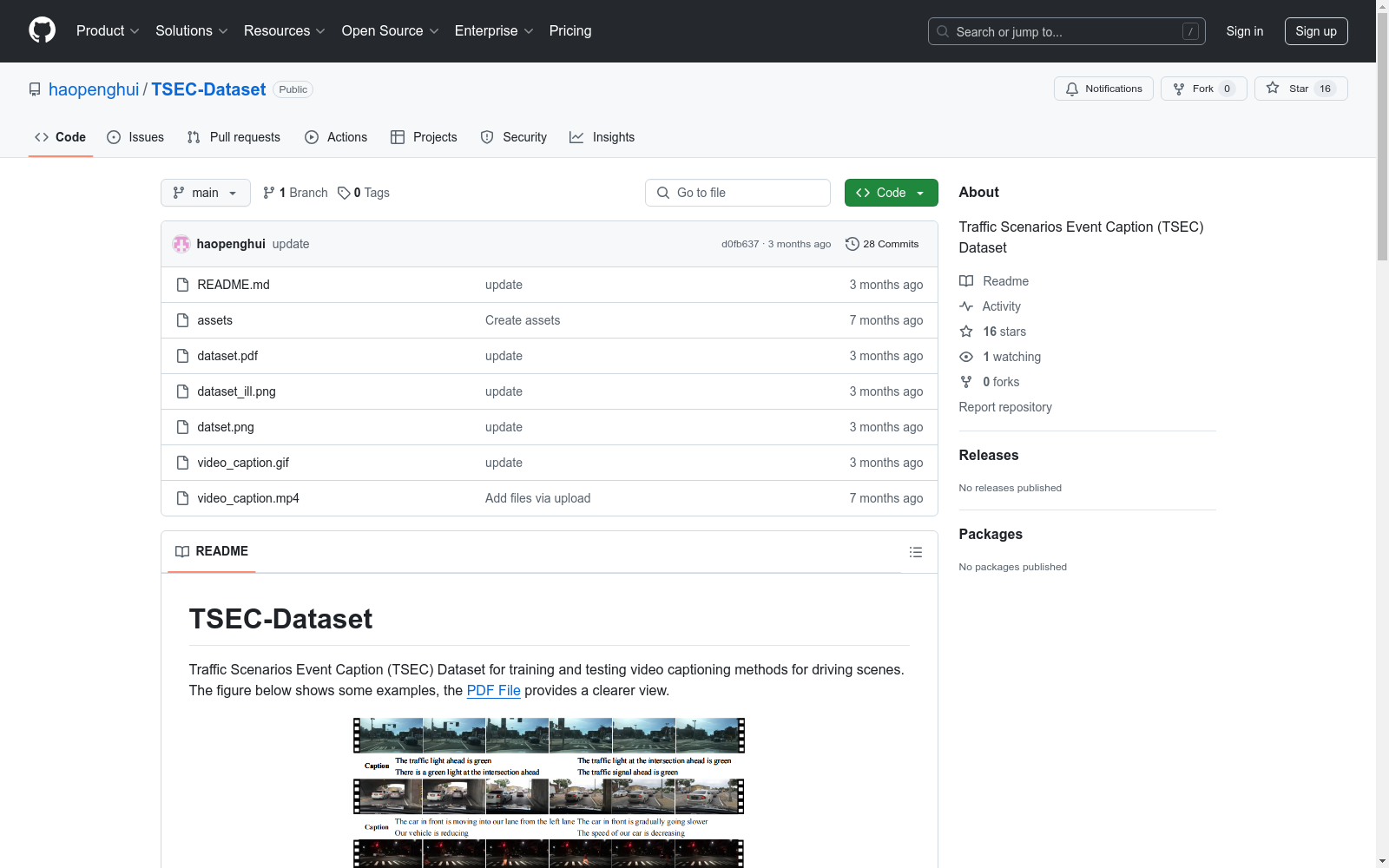Expand the Resources menu

click(x=285, y=31)
